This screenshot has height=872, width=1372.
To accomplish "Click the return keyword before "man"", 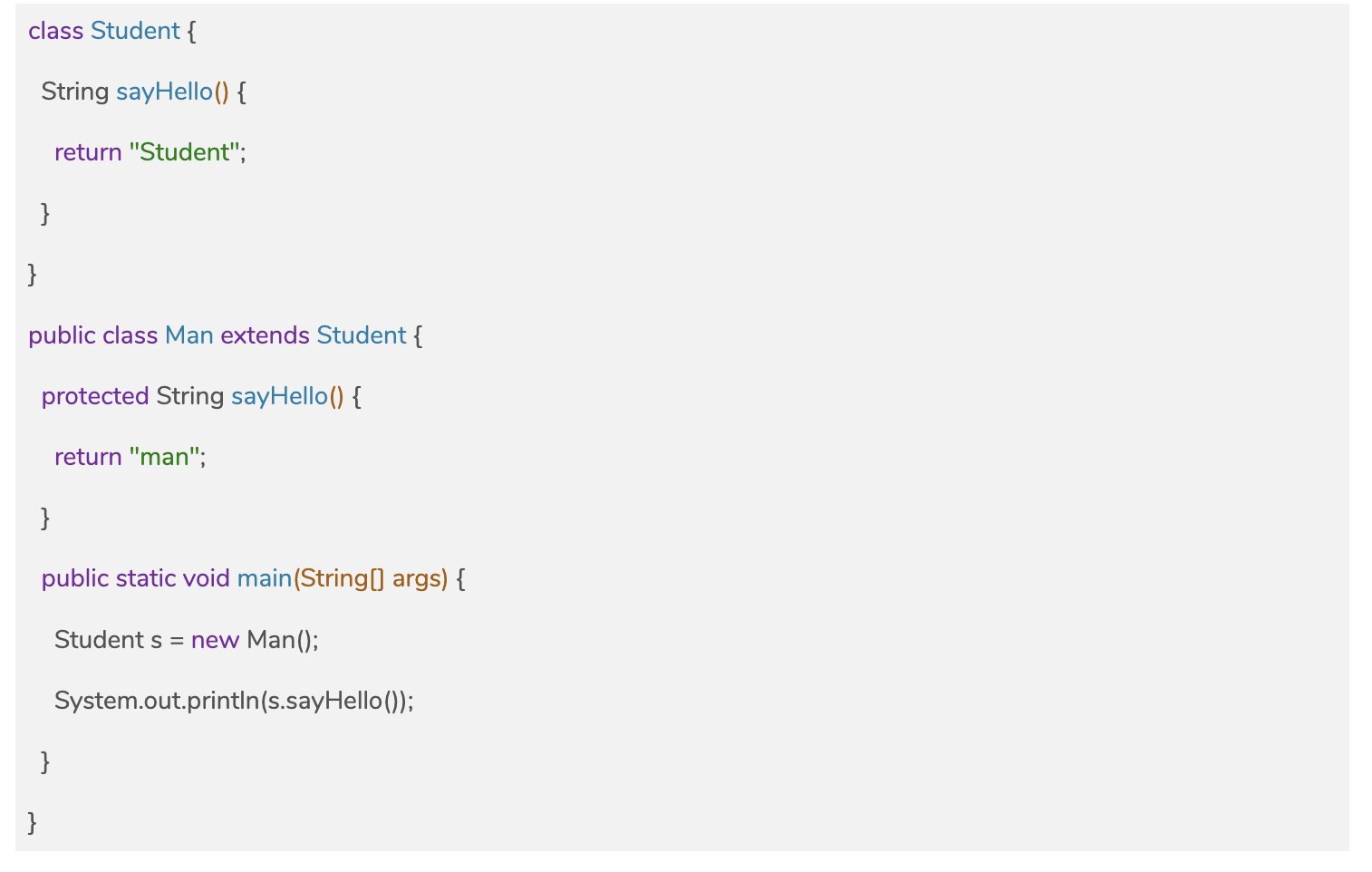I will [88, 457].
